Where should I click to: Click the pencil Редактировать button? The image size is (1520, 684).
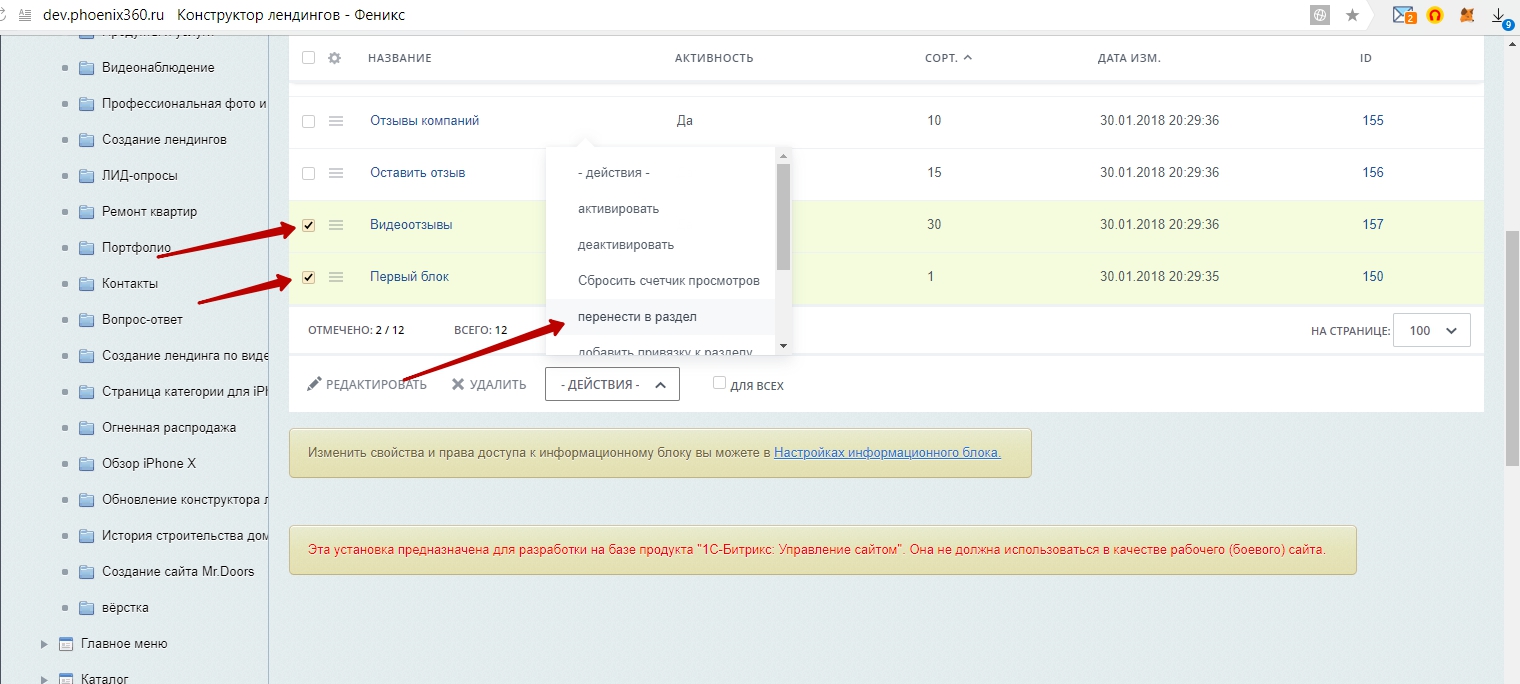367,385
